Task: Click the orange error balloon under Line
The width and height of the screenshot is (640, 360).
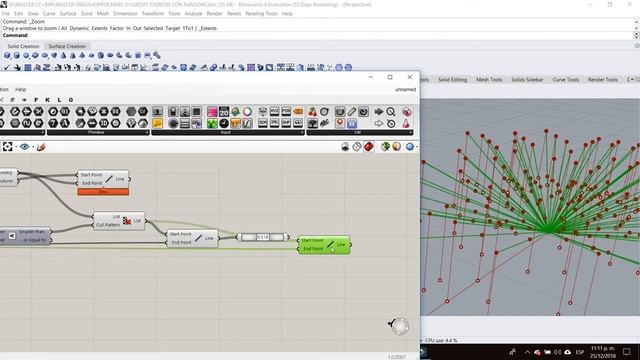Action: click(x=103, y=192)
